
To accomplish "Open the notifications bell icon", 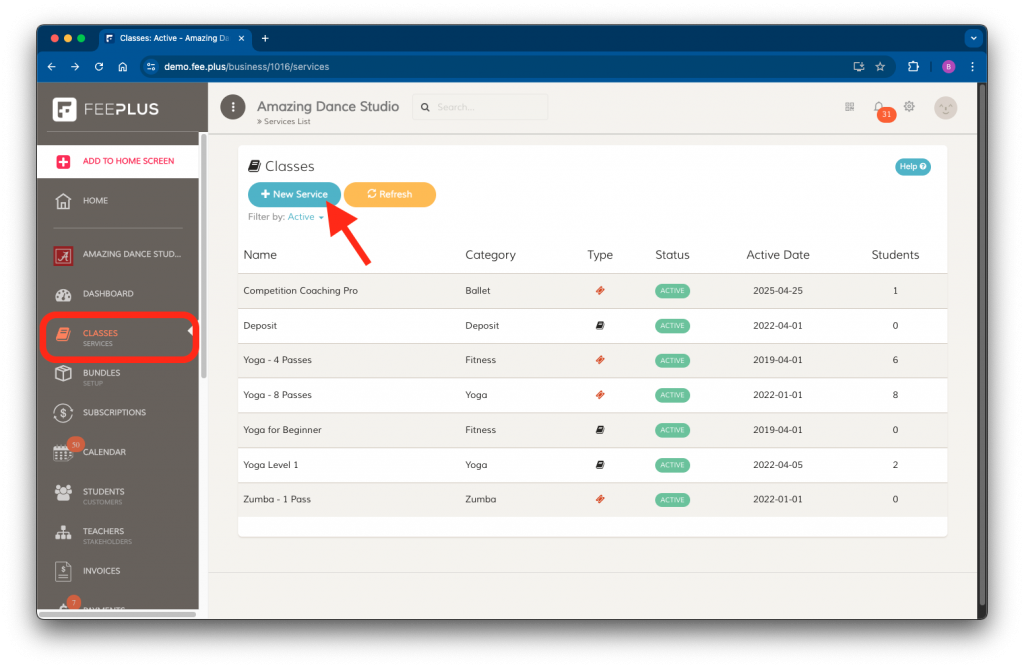I will point(879,107).
